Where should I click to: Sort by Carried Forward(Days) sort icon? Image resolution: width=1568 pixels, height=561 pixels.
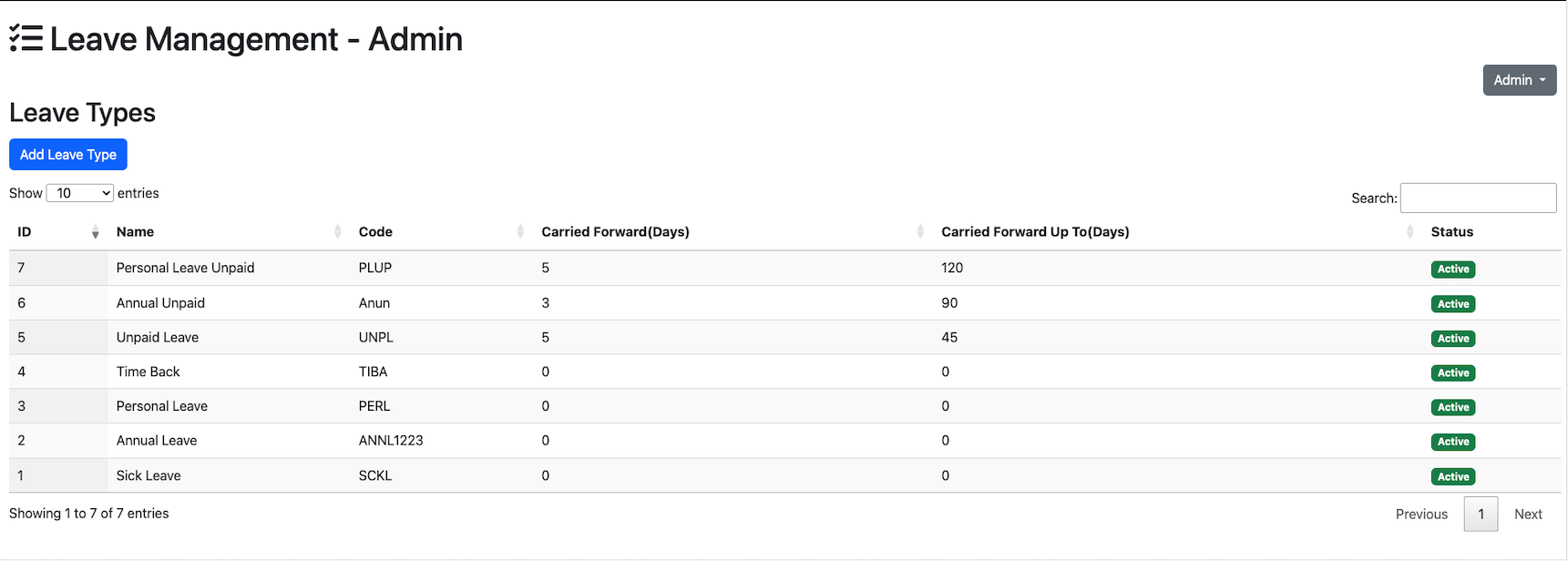(920, 232)
